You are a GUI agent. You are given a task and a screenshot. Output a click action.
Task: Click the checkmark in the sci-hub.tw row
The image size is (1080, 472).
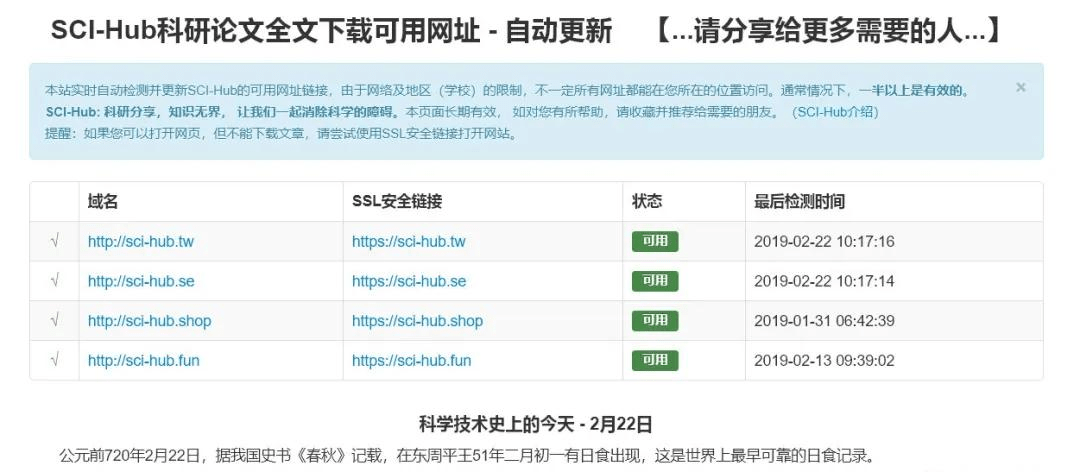pyautogui.click(x=54, y=241)
